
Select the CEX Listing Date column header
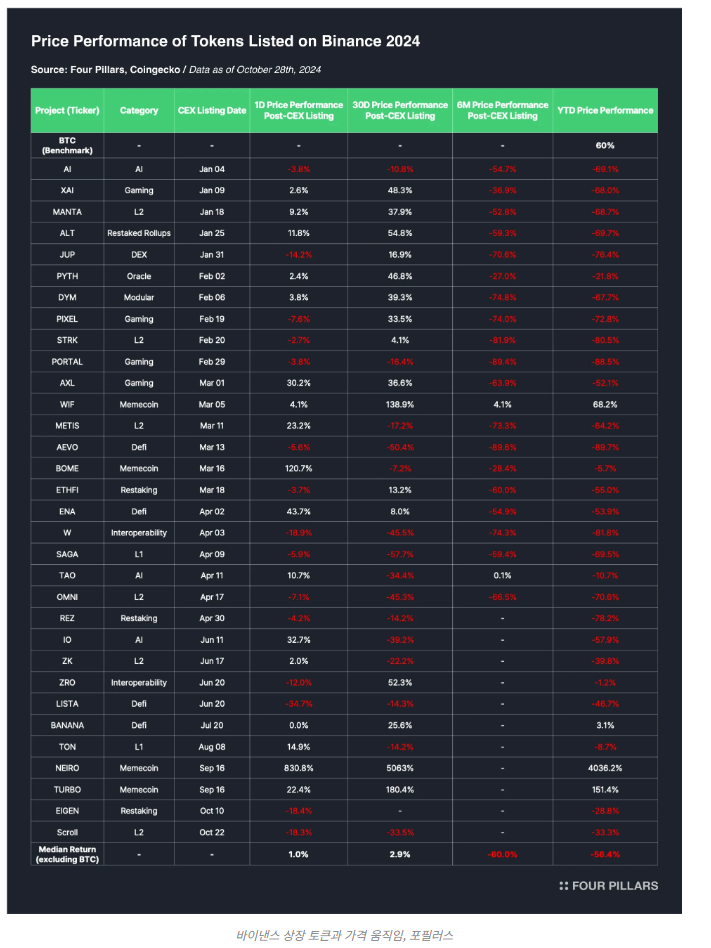[x=211, y=110]
